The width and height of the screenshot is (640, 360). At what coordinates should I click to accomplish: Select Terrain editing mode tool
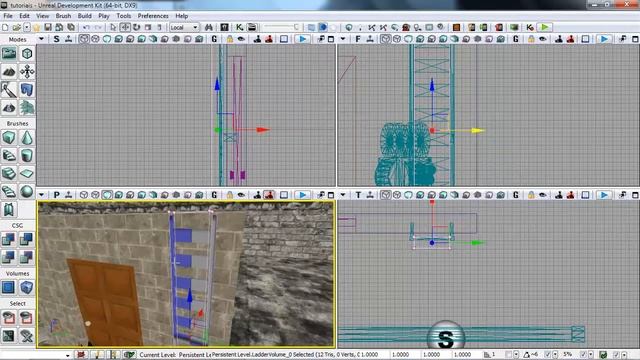9,72
